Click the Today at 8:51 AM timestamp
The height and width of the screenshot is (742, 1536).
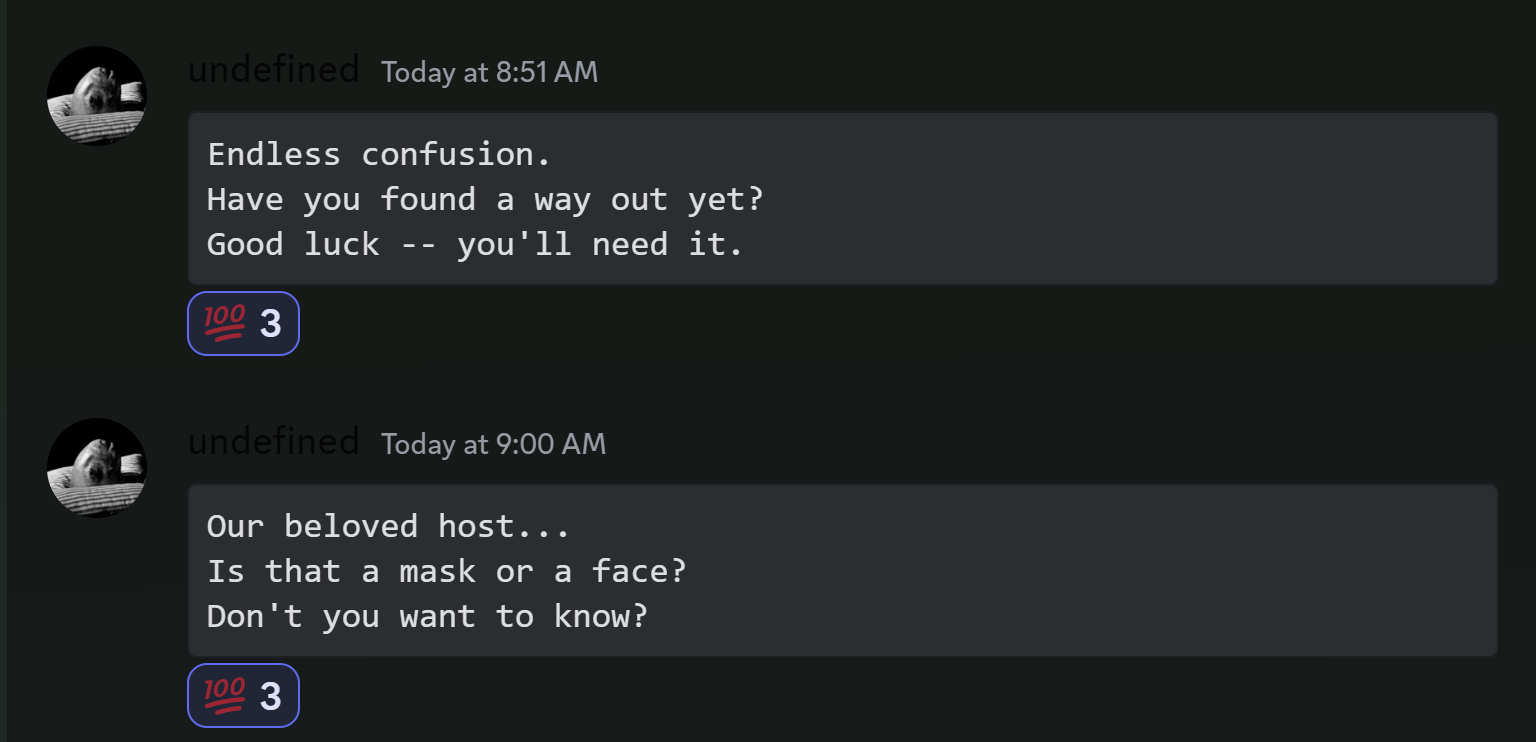(x=489, y=72)
